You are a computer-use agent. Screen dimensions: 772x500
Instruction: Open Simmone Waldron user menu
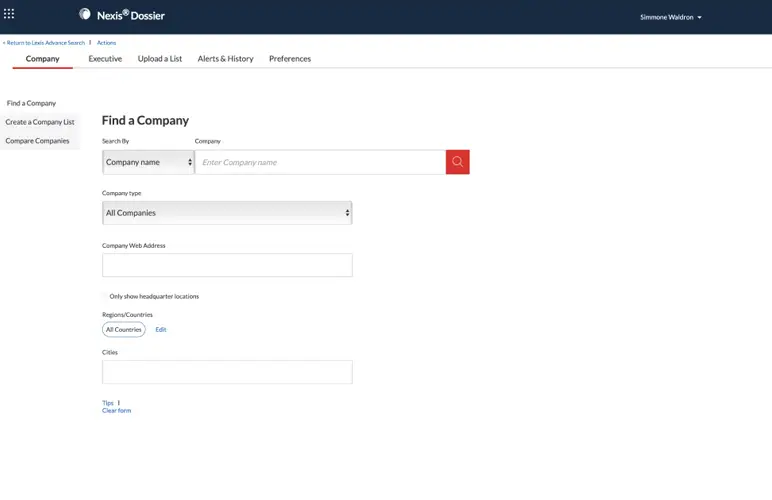click(x=670, y=17)
